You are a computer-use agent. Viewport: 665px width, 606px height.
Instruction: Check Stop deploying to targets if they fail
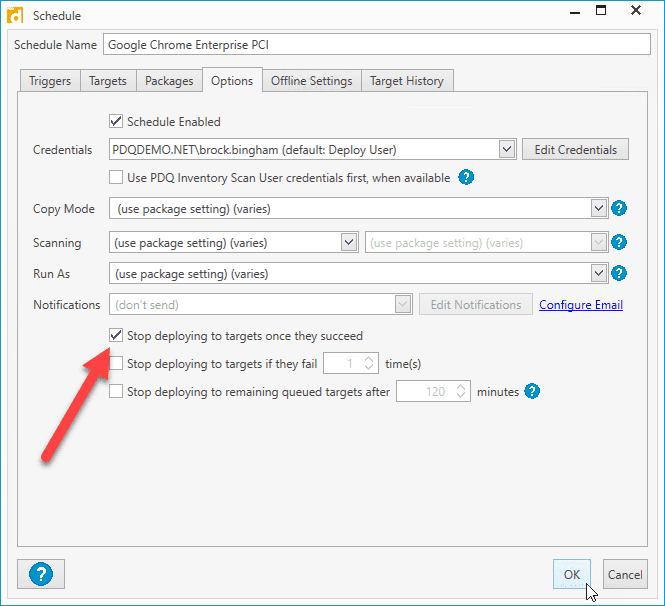[116, 363]
